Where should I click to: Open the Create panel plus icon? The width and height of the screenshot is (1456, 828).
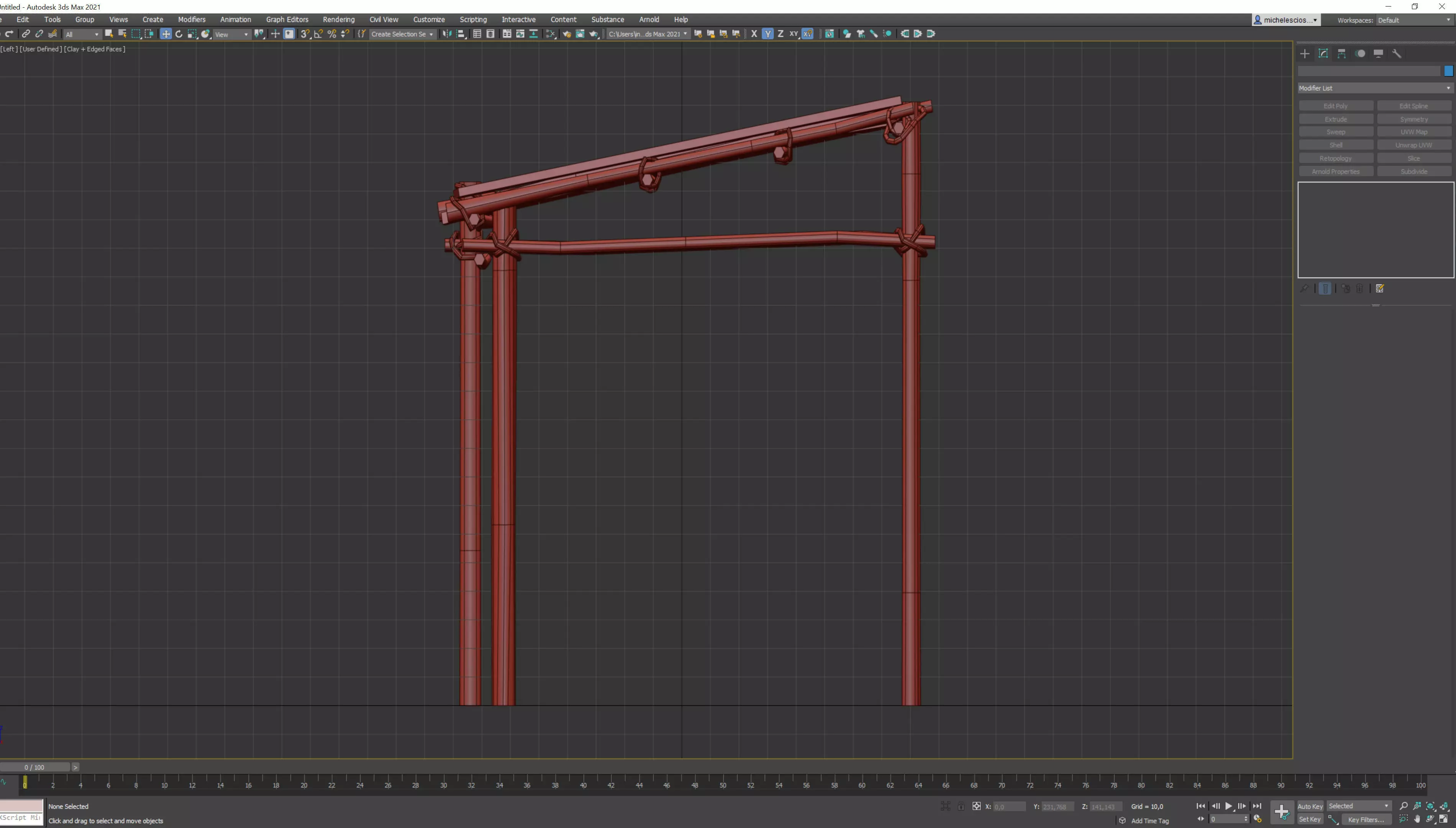tap(1305, 53)
